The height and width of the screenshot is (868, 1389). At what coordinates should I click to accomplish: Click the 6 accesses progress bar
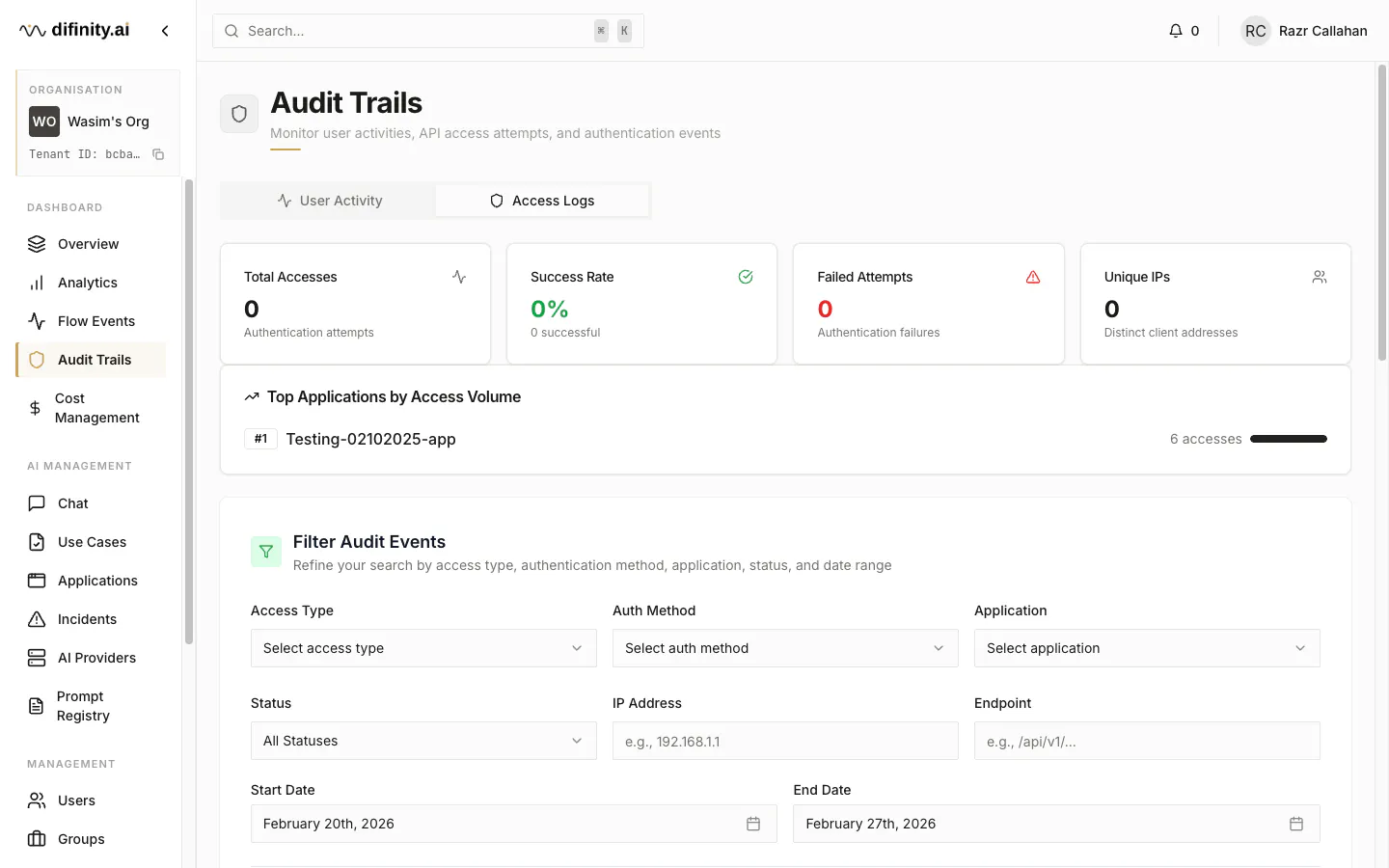click(1289, 439)
